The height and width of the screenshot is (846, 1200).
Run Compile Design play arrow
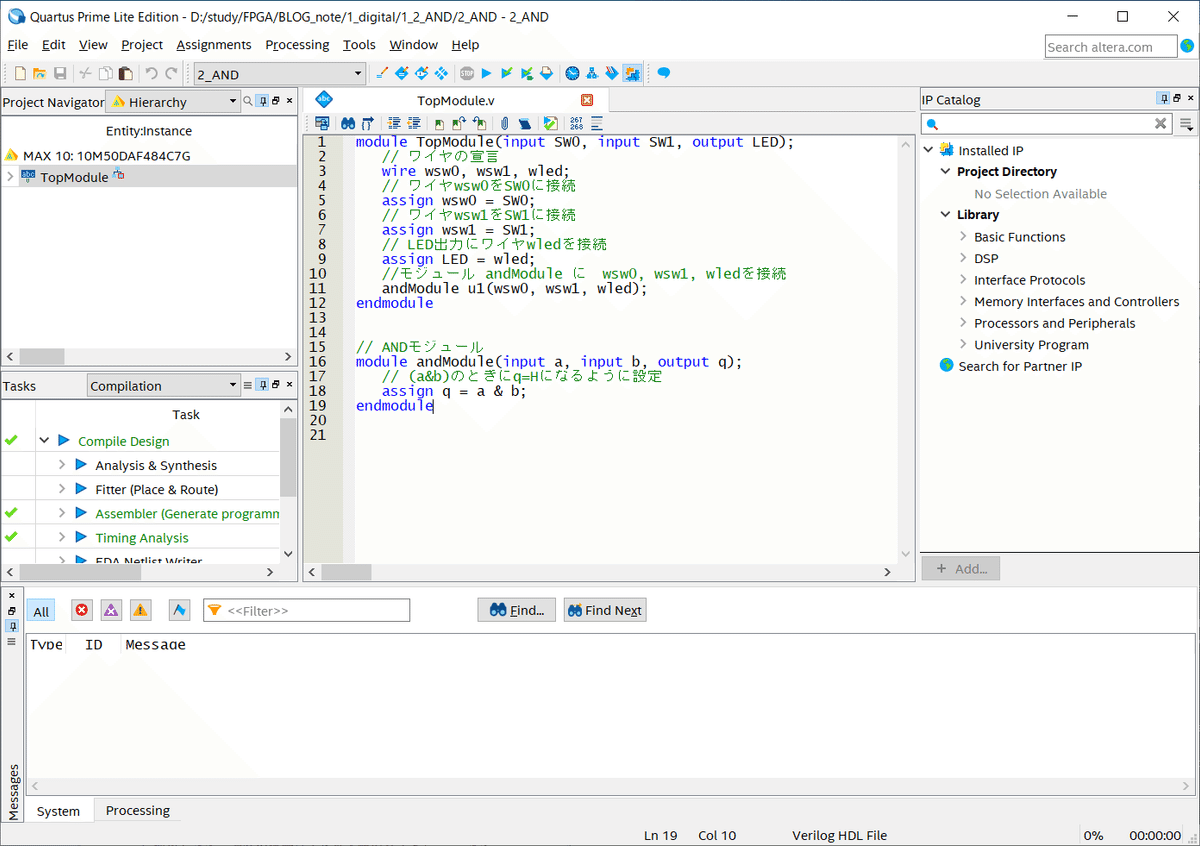(64, 441)
